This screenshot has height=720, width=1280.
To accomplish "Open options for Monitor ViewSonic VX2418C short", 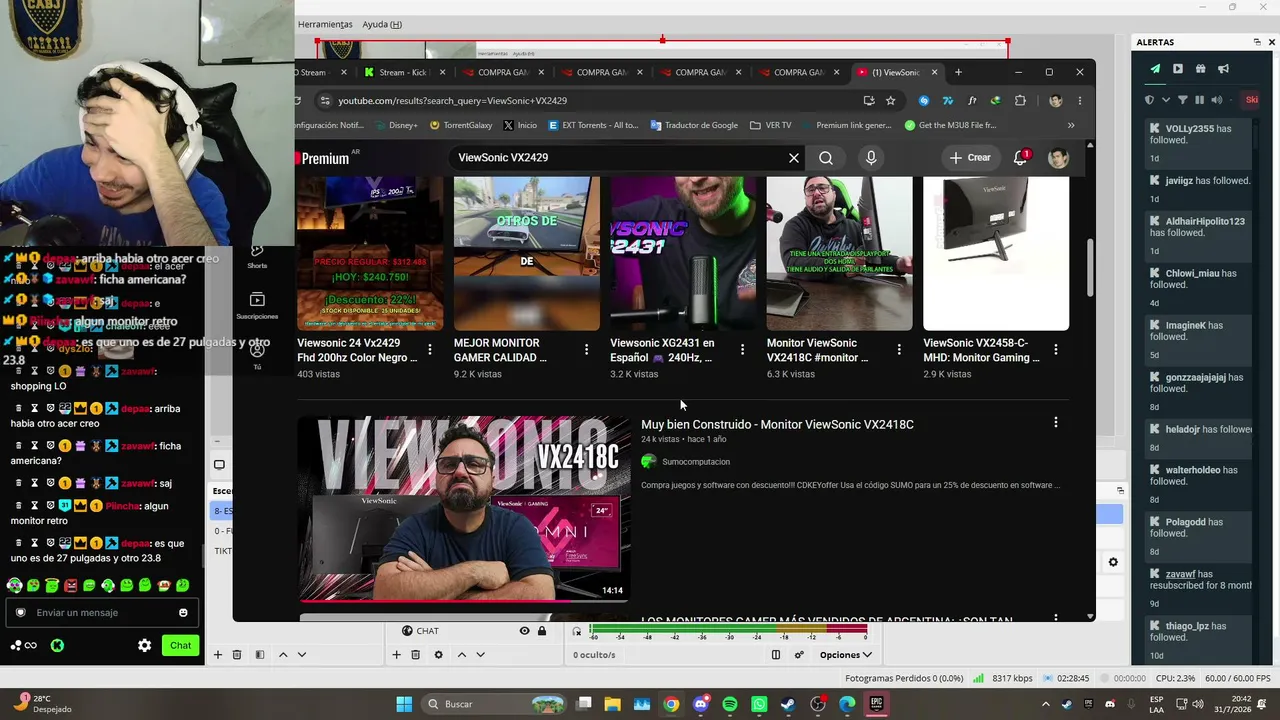I will tap(899, 349).
